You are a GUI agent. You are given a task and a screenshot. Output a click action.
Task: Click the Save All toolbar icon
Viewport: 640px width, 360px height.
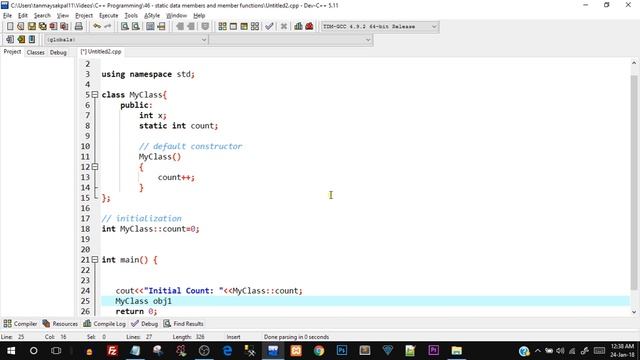click(x=42, y=27)
